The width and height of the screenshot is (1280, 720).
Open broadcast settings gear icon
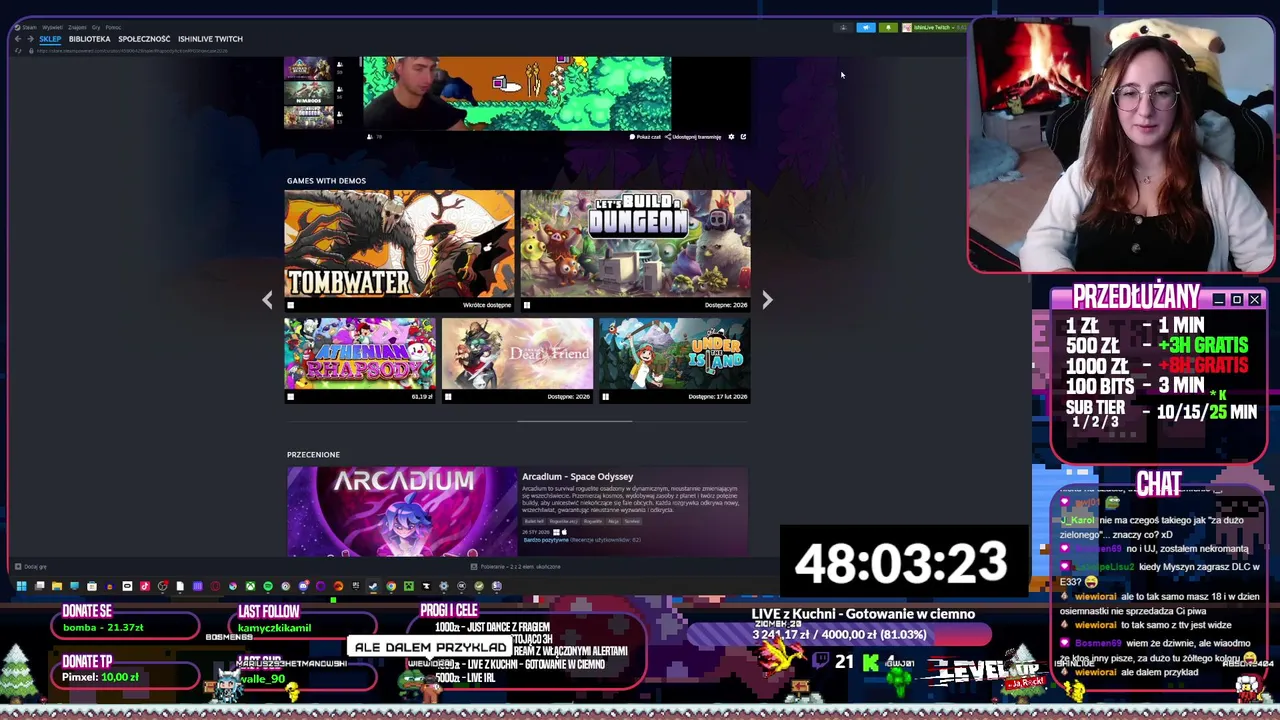[x=731, y=137]
